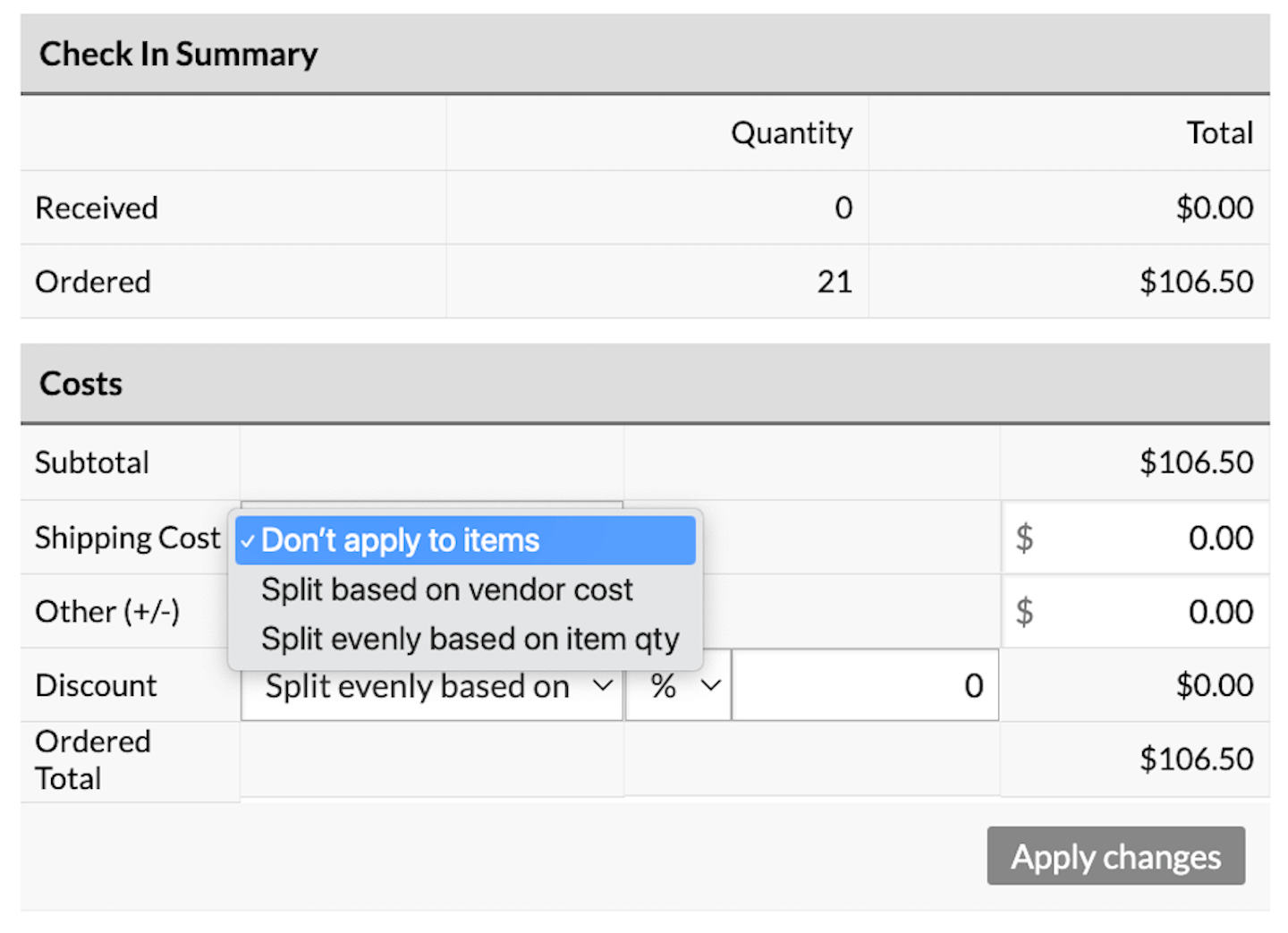Click dollar sign in Other (+/-) row
Viewport: 1288px width, 933px height.
[x=1024, y=612]
